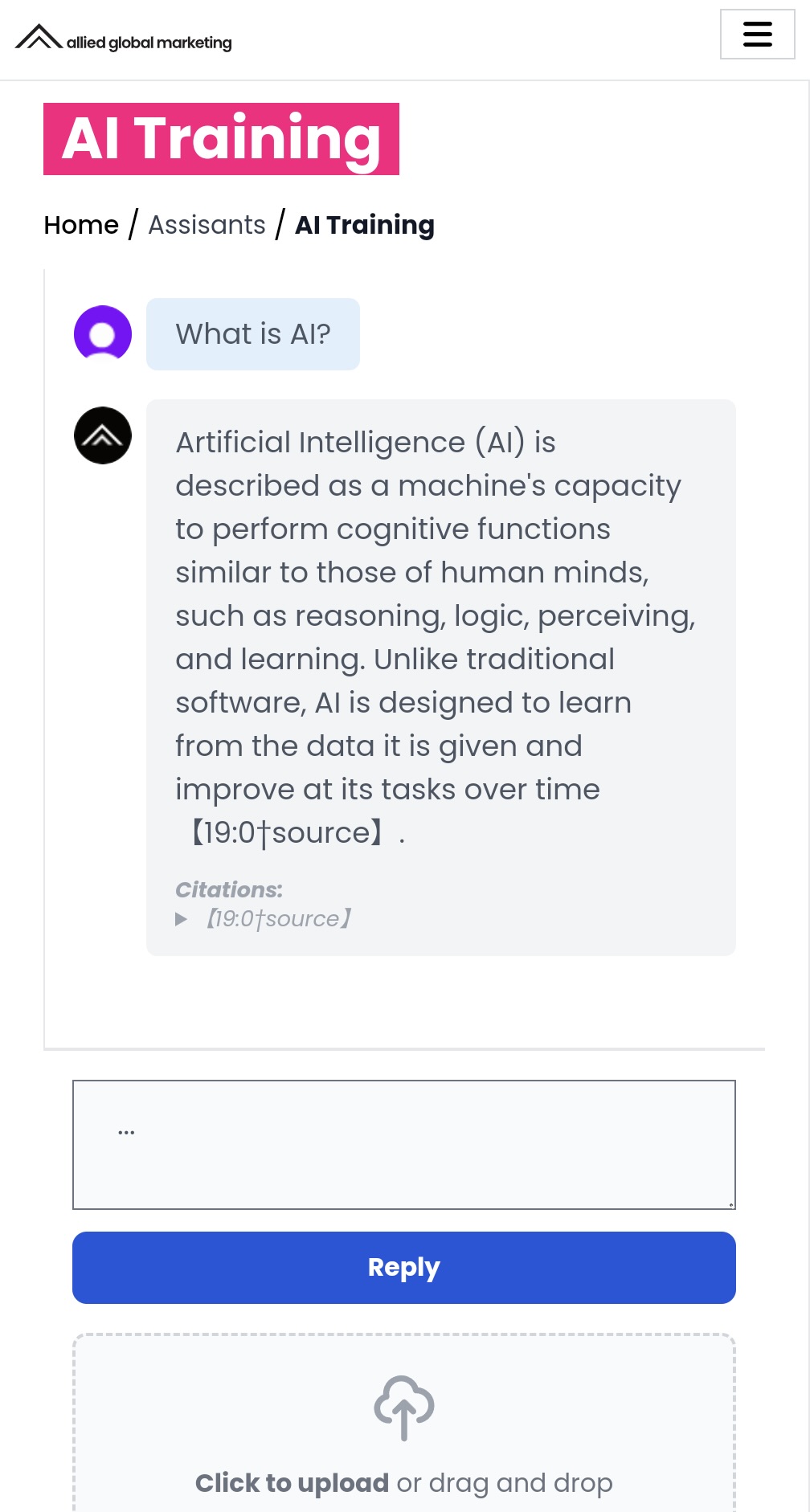
Task: Expand the 19:0 source citation triangle
Action: click(x=182, y=919)
